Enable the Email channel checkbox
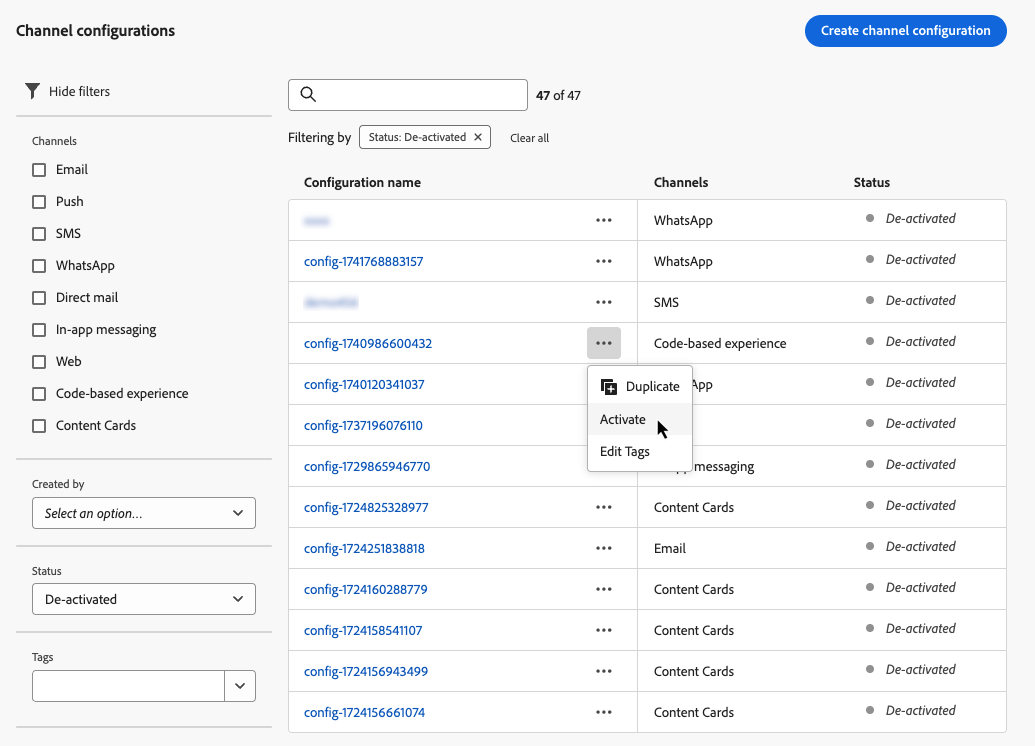1035x746 pixels. [39, 170]
